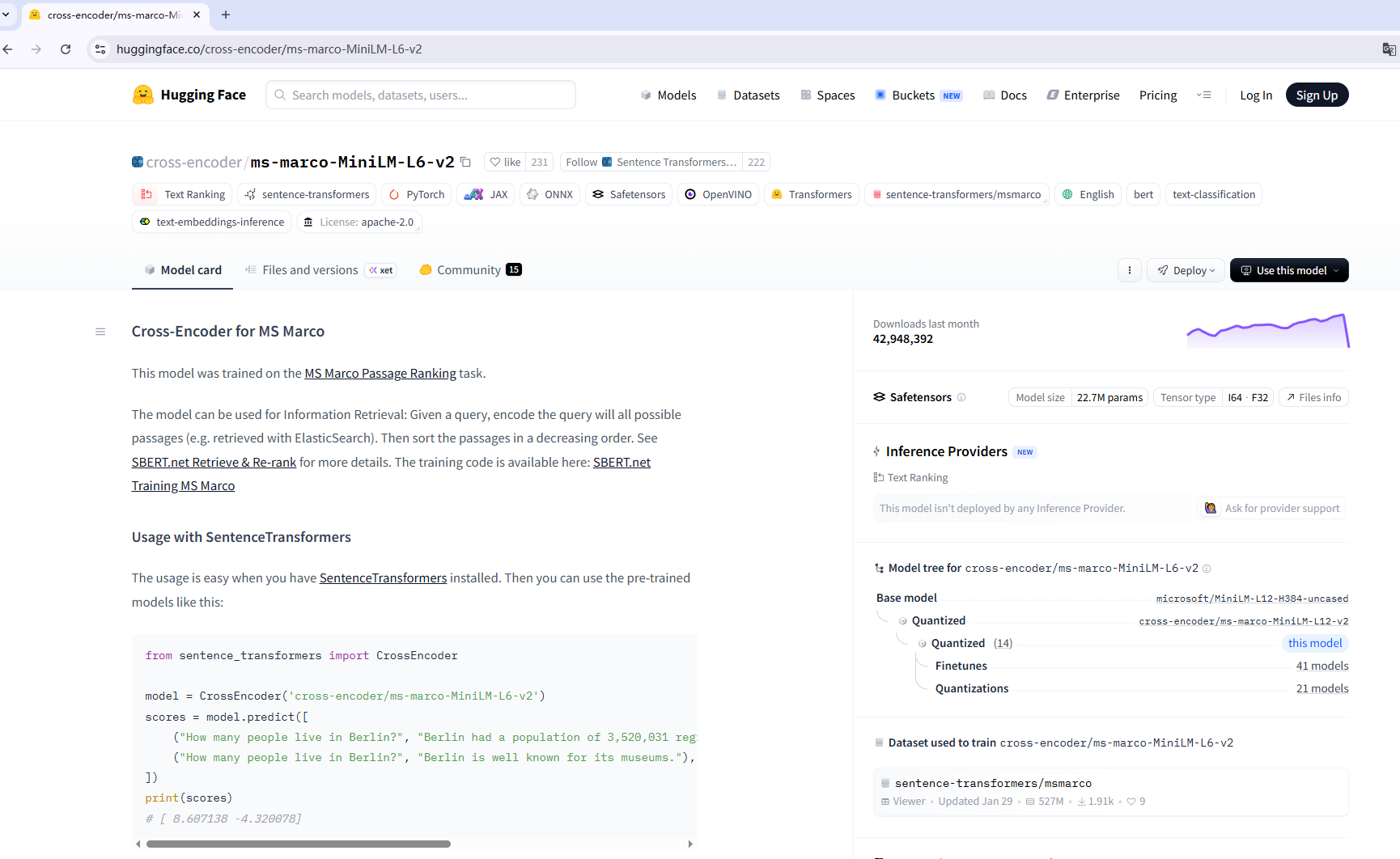Open the SBERT.net Retrieve & Re-rank link
The height and width of the screenshot is (859, 1400).
214,463
